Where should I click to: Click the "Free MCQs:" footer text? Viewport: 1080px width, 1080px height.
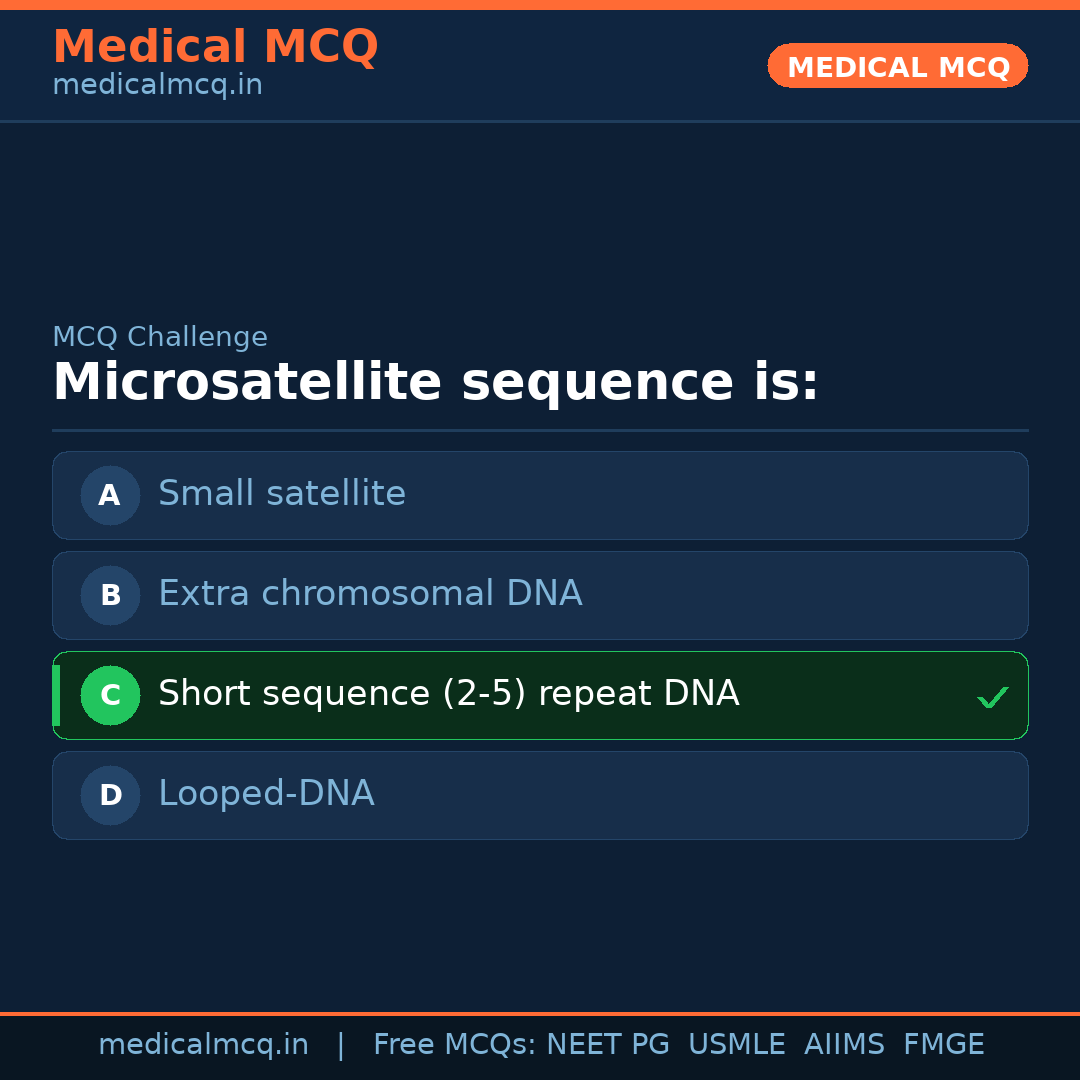tap(455, 1045)
